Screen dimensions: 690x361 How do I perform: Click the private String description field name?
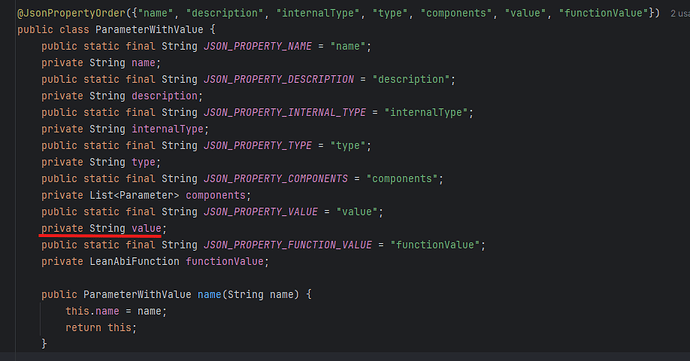pyautogui.click(x=164, y=96)
